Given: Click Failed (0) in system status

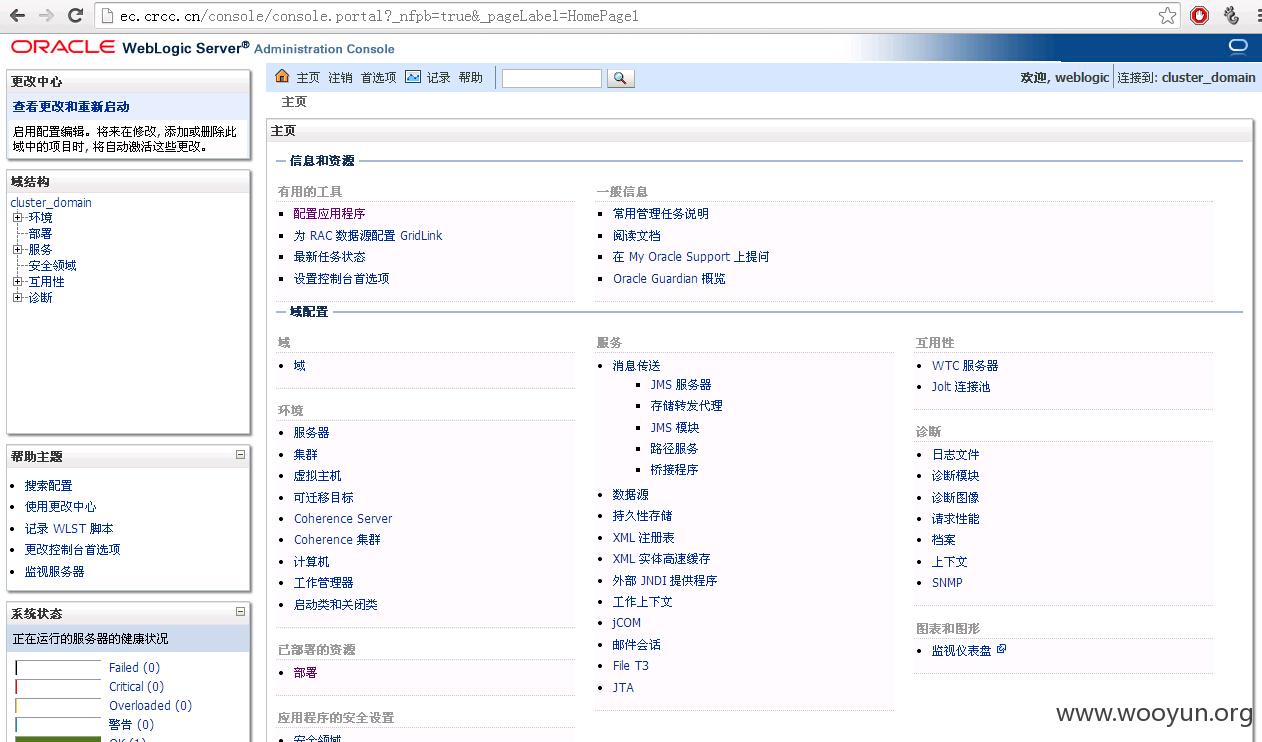Looking at the screenshot, I should pos(134,667).
